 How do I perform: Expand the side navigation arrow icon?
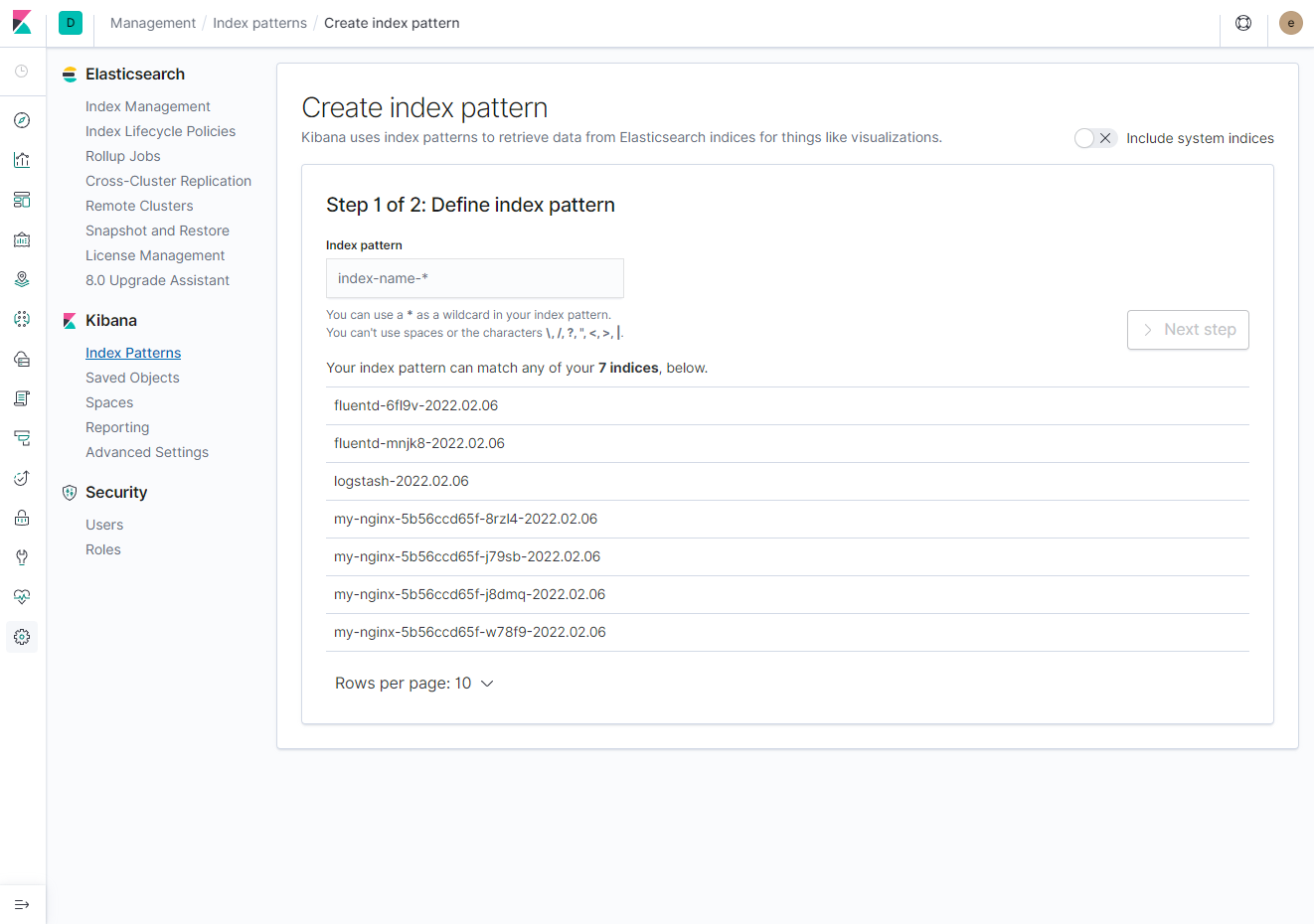pos(22,905)
